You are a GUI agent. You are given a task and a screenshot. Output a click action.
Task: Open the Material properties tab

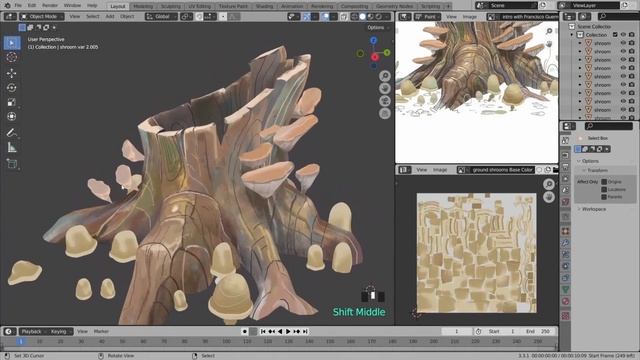pyautogui.click(x=565, y=301)
